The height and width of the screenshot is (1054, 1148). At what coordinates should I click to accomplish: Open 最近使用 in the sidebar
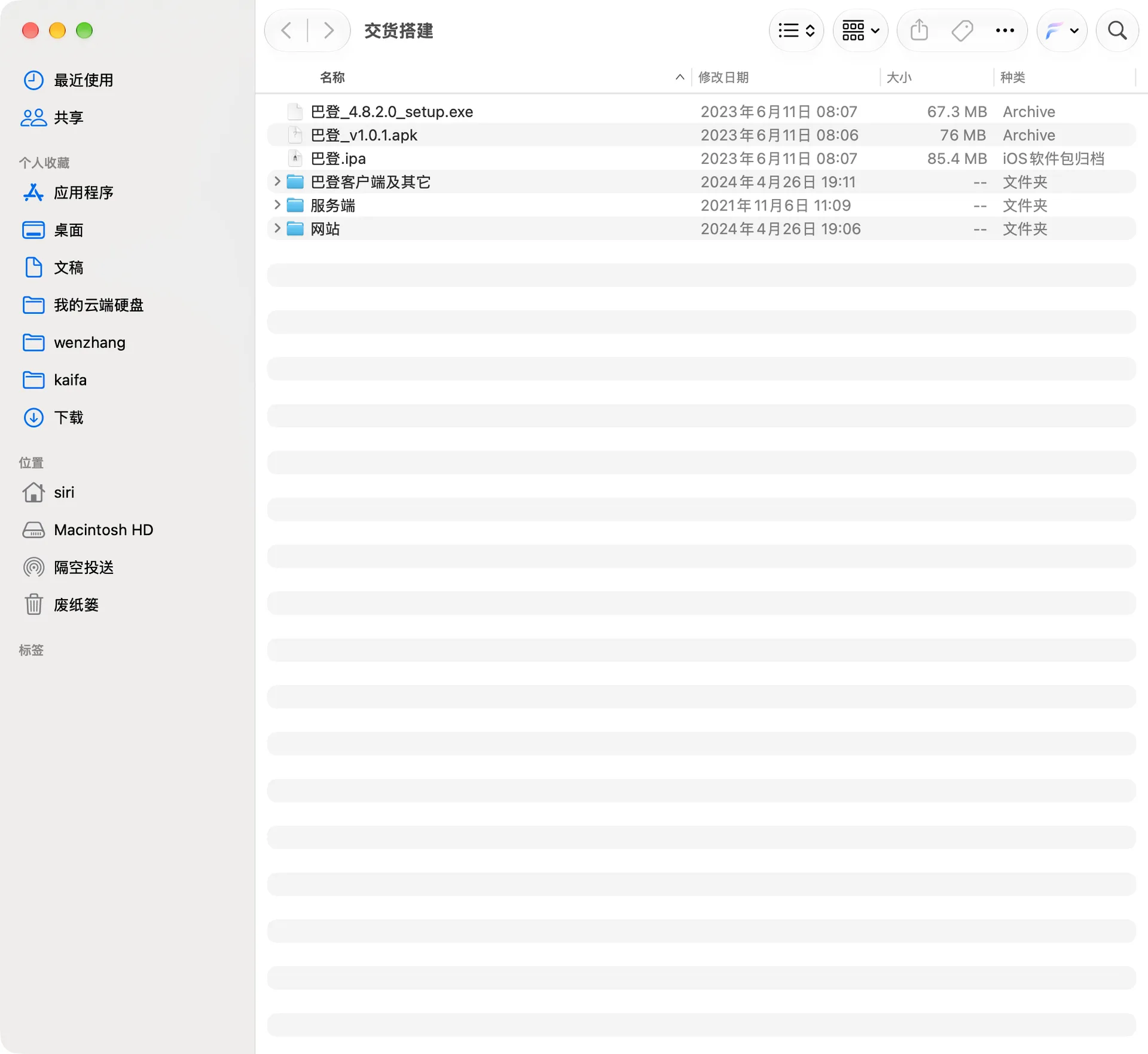pyautogui.click(x=84, y=80)
